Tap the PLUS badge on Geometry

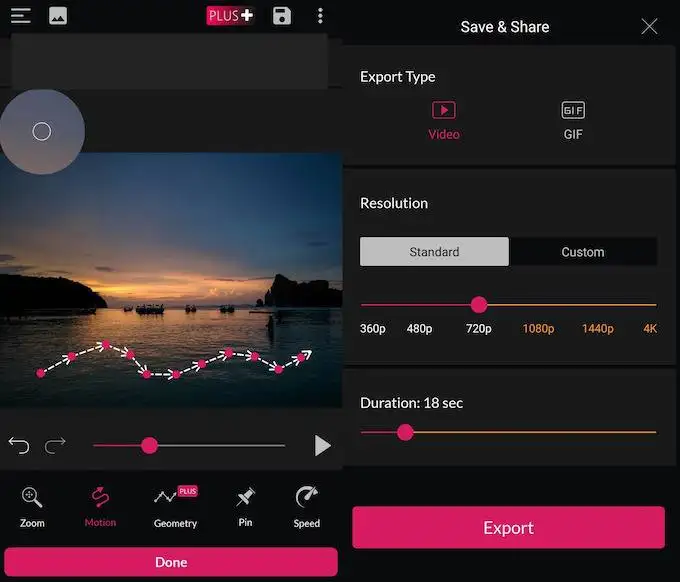[x=188, y=491]
